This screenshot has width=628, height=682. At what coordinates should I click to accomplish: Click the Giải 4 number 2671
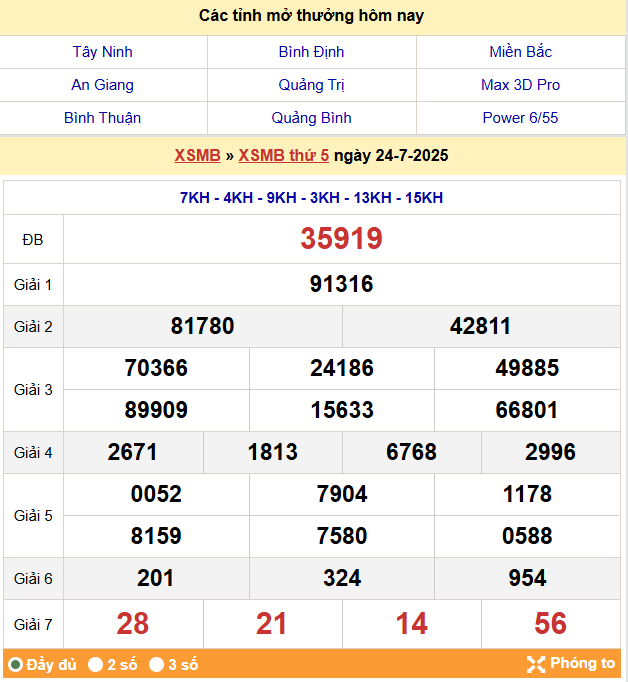point(132,452)
